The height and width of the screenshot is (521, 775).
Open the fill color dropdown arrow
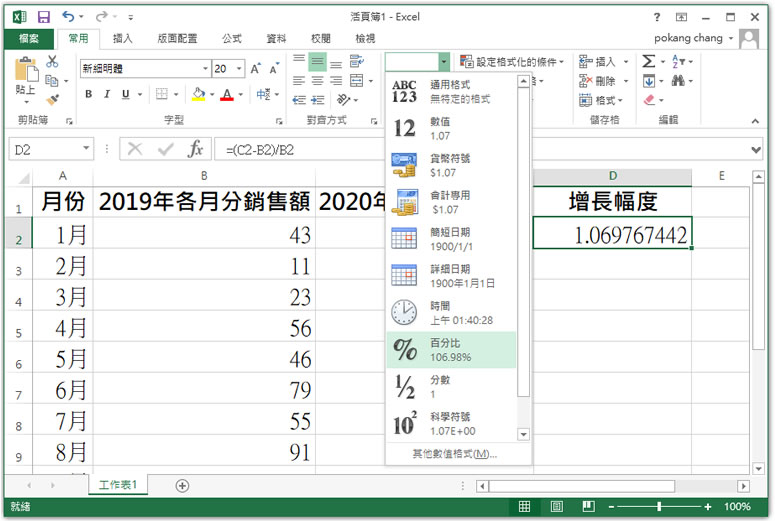[212, 94]
